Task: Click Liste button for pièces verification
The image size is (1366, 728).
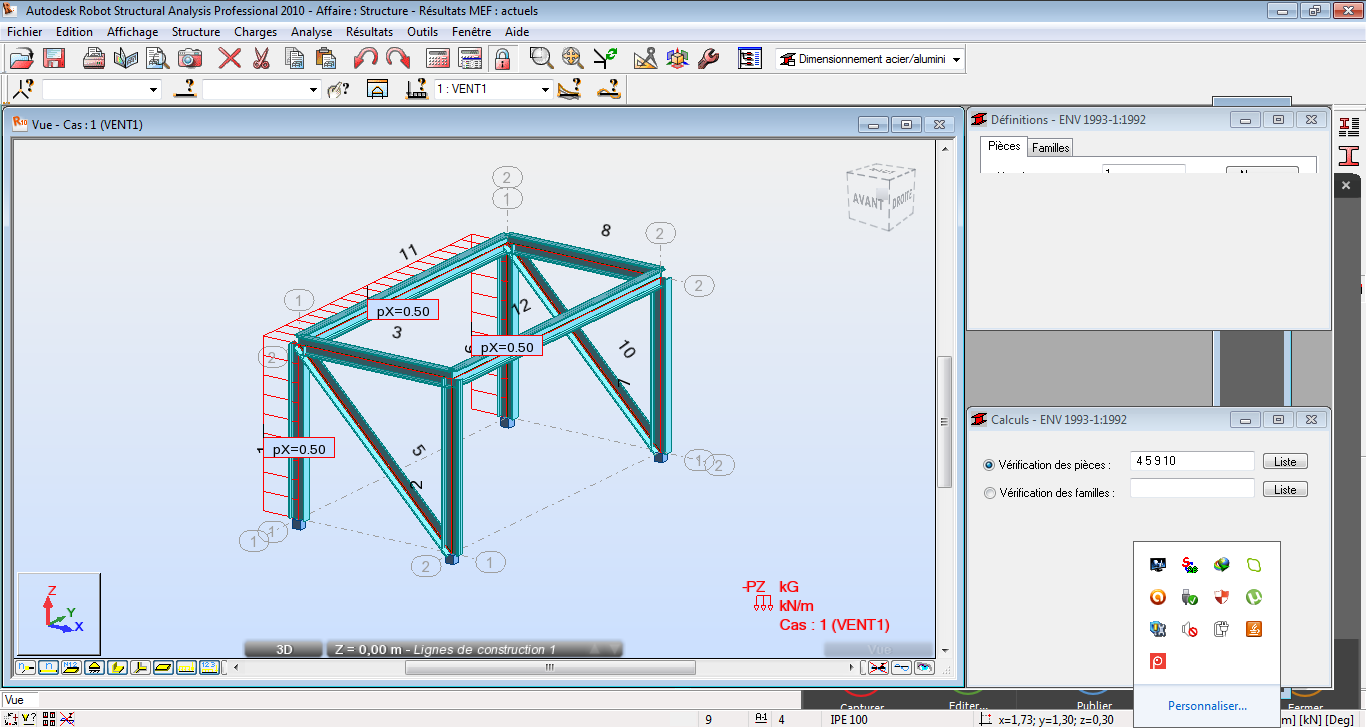Action: coord(1285,461)
